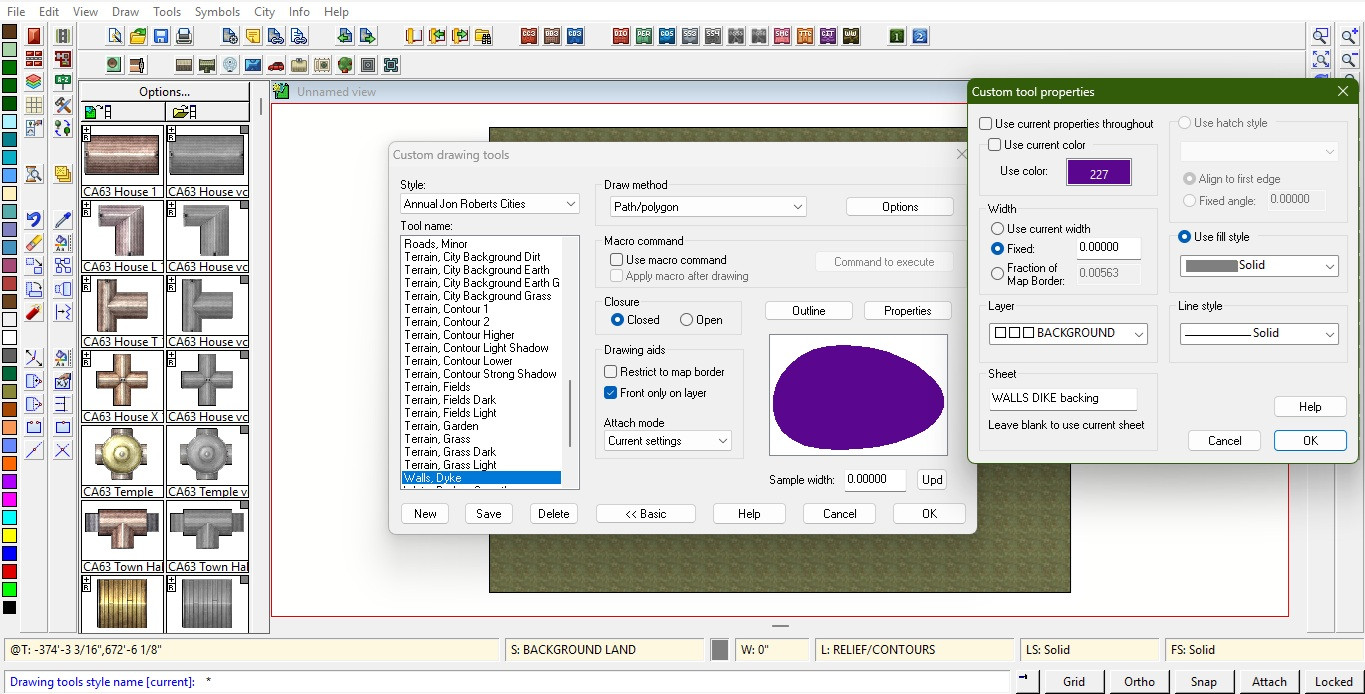Click the Print toolbar icon
This screenshot has height=694, width=1365.
[184, 36]
